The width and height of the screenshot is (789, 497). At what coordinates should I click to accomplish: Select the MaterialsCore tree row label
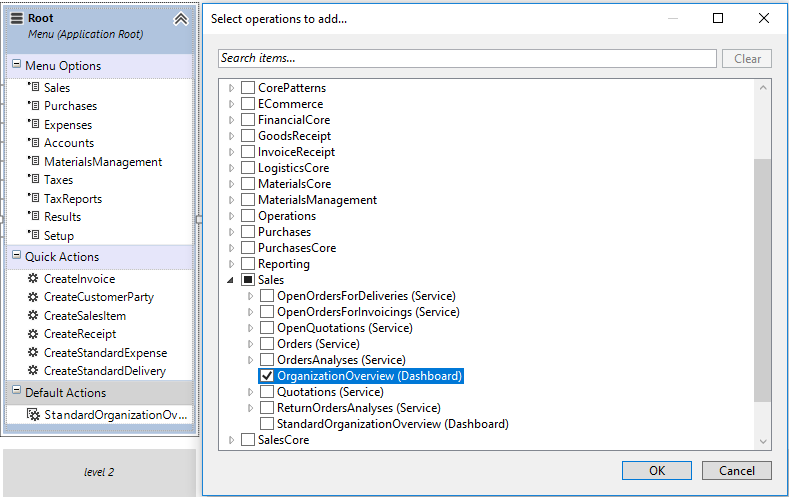(x=294, y=184)
